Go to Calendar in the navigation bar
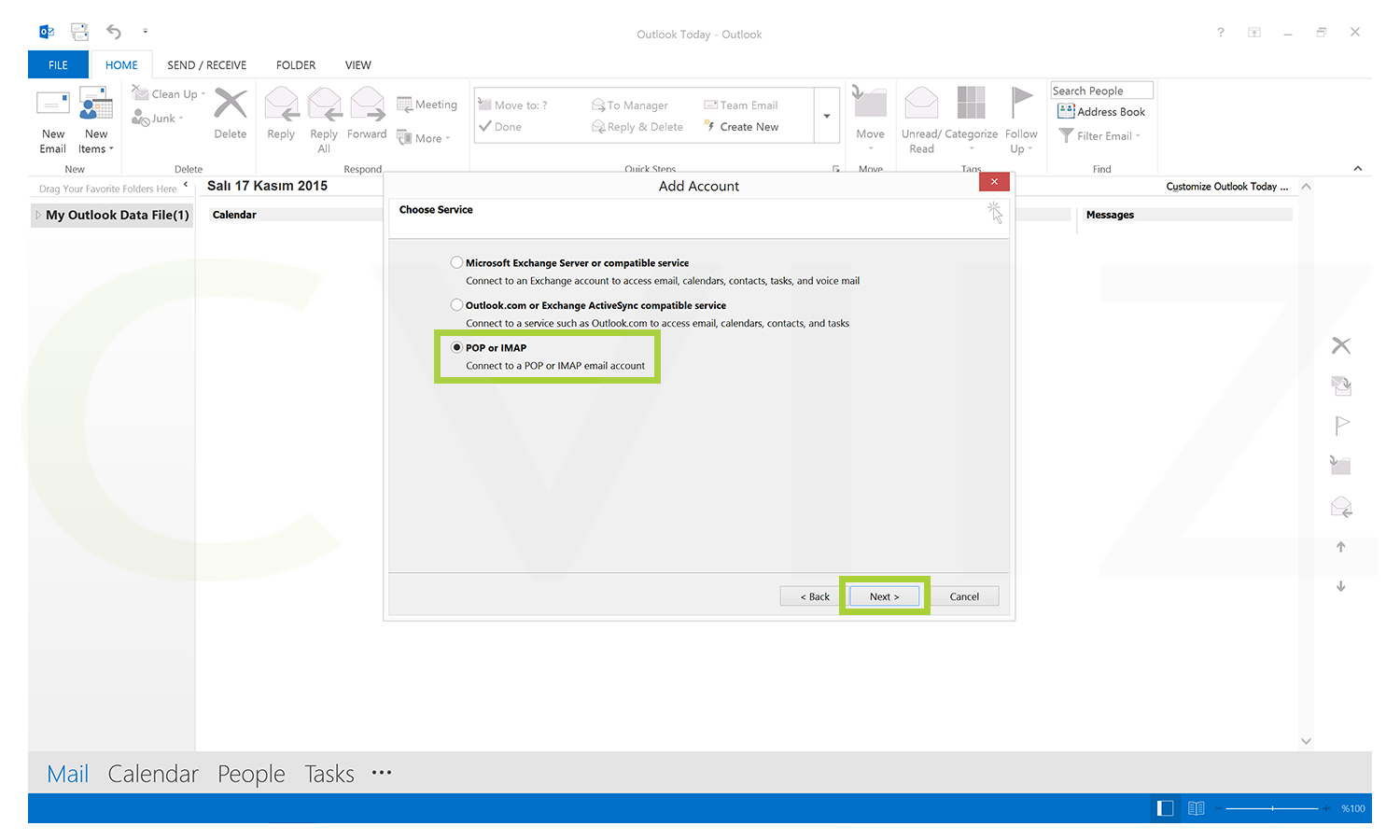 click(x=153, y=774)
